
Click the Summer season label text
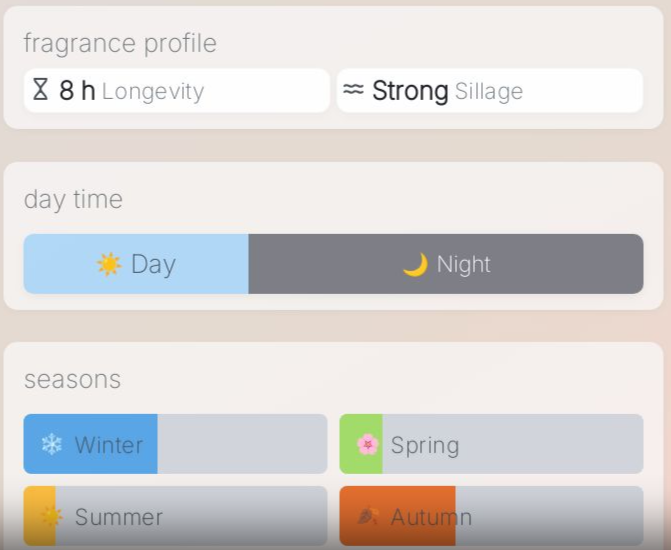[118, 517]
